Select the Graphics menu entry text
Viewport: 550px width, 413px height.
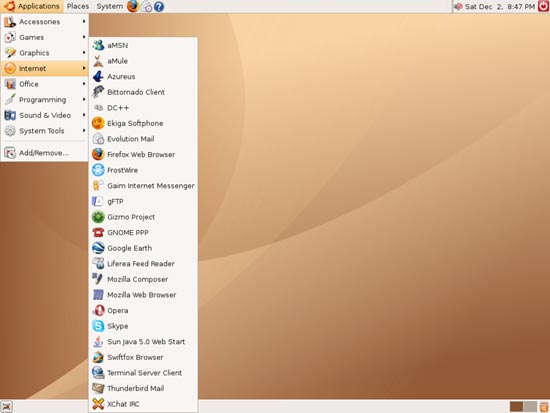pos(34,53)
